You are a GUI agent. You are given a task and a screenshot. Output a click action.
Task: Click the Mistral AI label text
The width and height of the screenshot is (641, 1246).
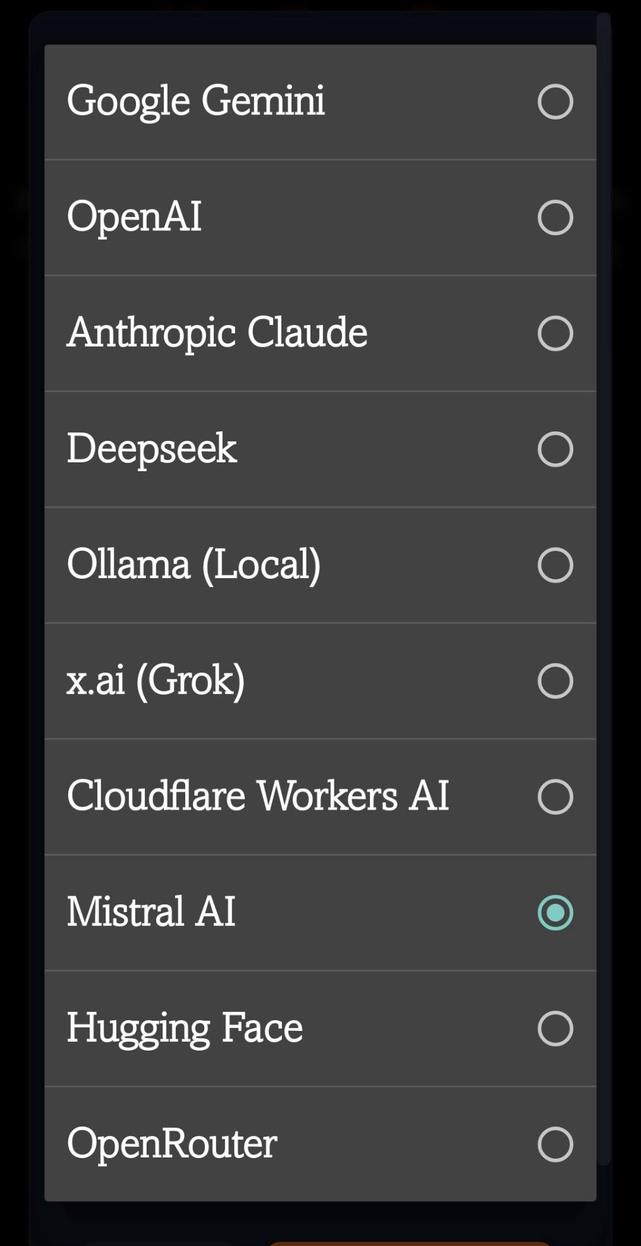[151, 912]
